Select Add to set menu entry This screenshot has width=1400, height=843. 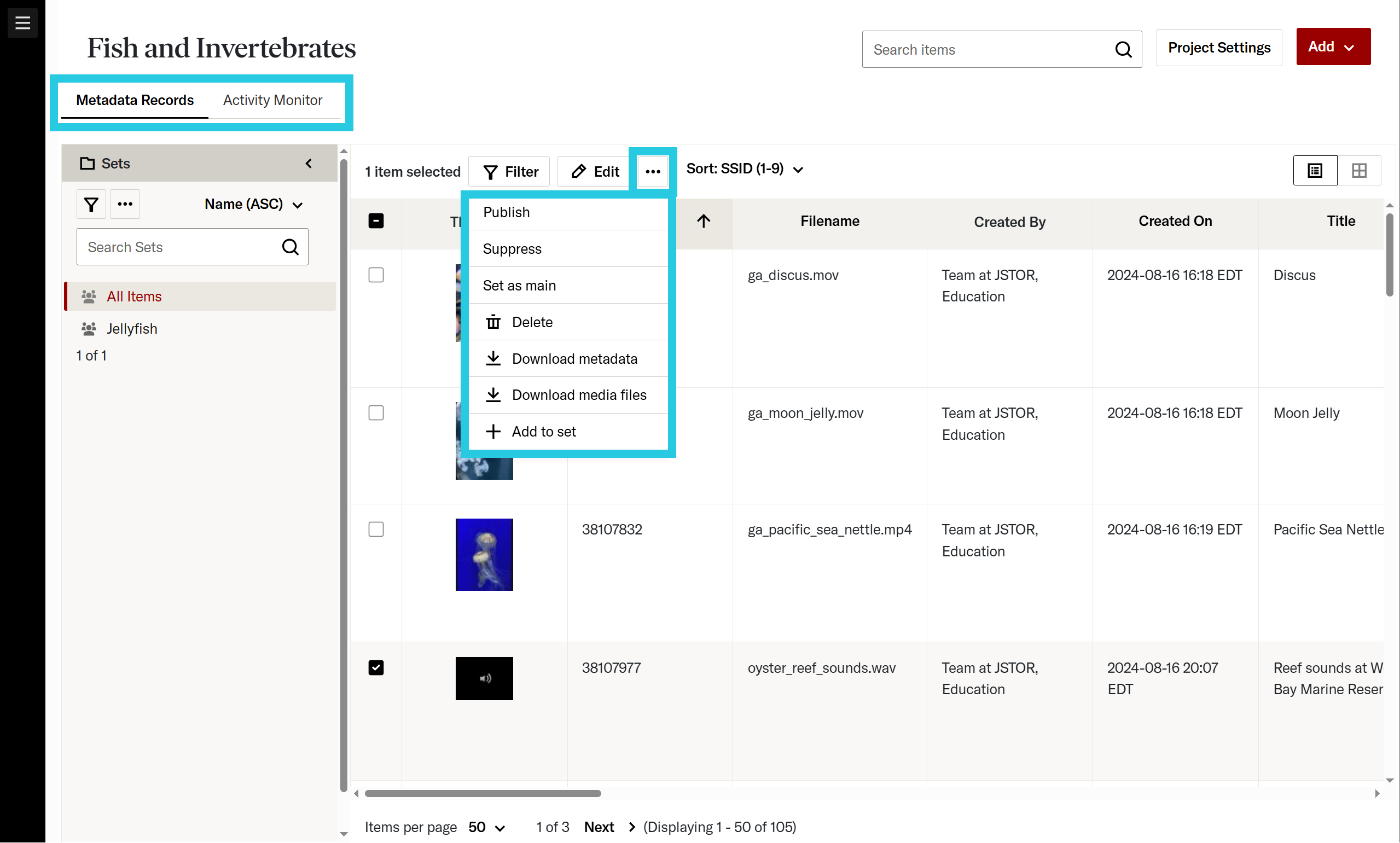568,432
